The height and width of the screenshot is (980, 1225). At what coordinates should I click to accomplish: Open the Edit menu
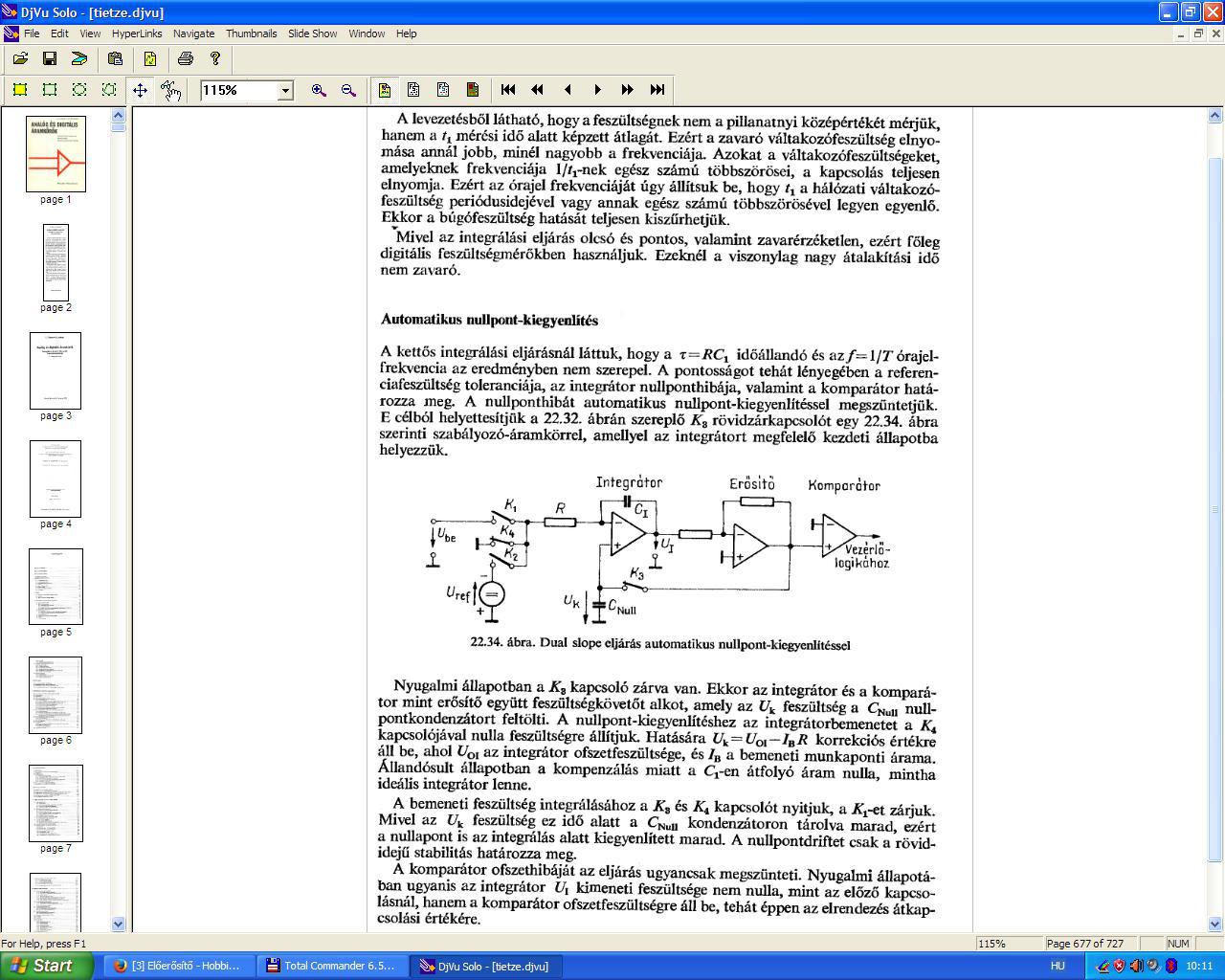pos(59,33)
